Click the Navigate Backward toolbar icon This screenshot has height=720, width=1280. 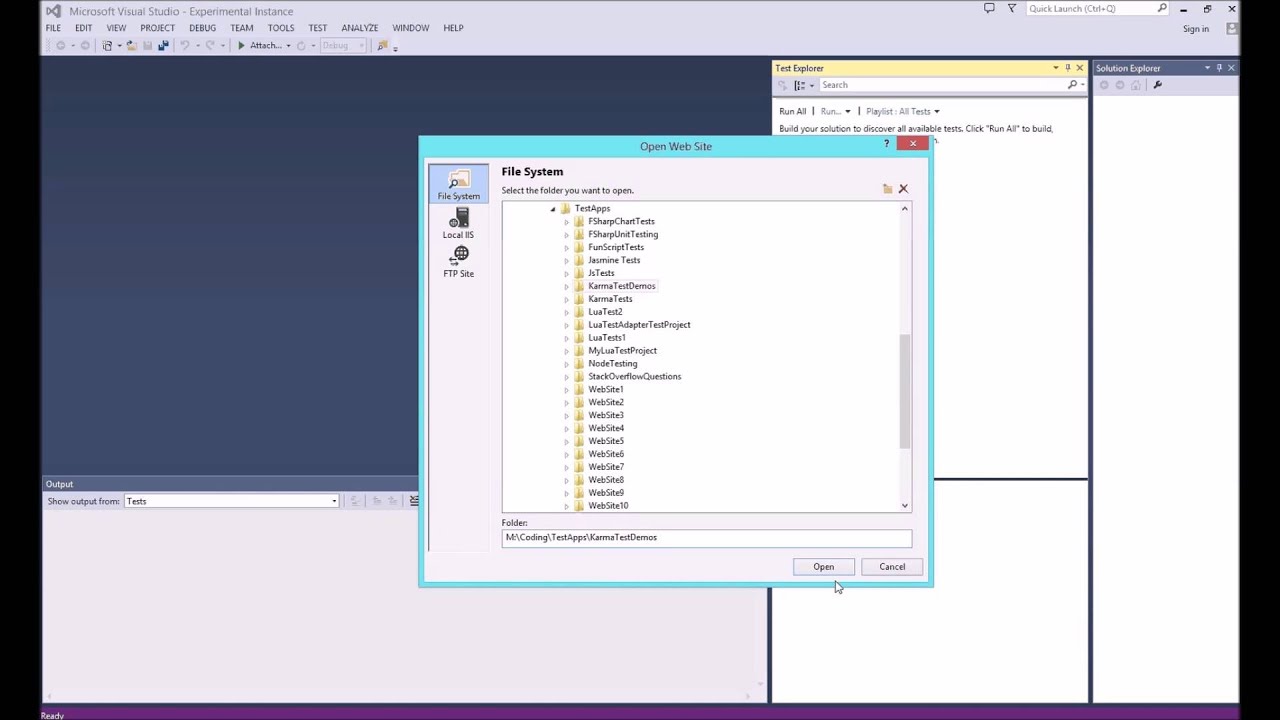tap(60, 45)
